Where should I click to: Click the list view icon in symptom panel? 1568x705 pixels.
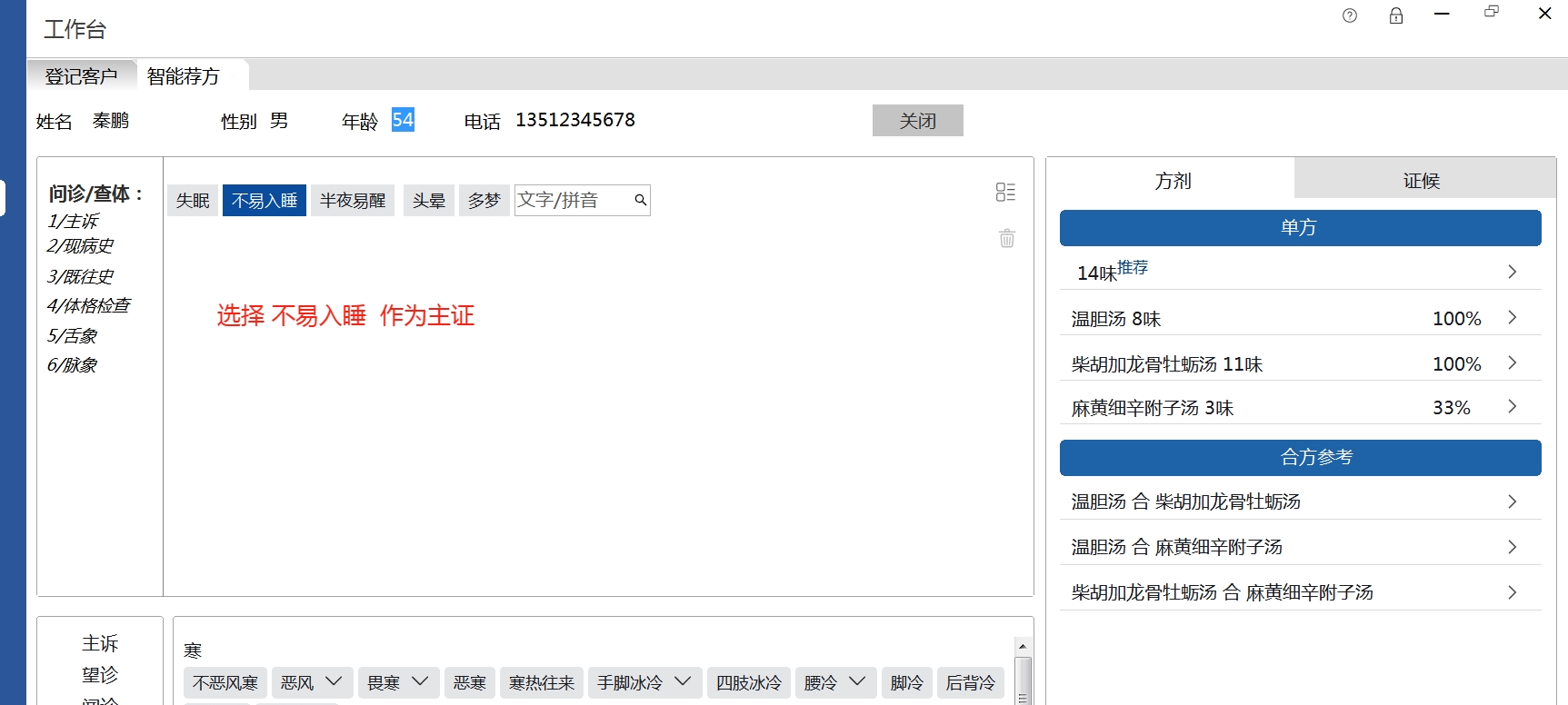1005,192
